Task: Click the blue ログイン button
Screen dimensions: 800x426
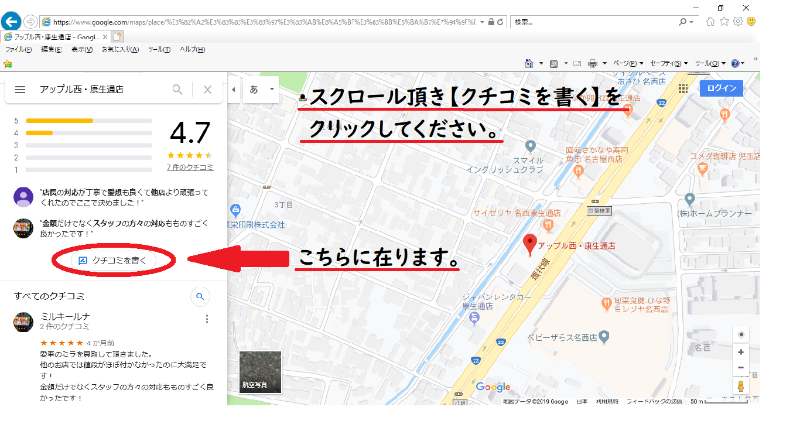Action: pyautogui.click(x=722, y=89)
